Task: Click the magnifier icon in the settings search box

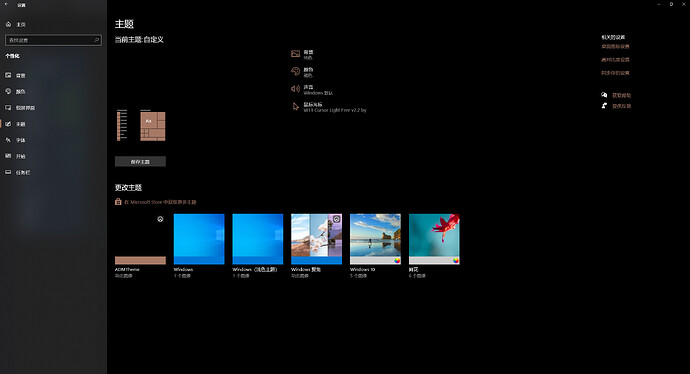Action: 96,40
